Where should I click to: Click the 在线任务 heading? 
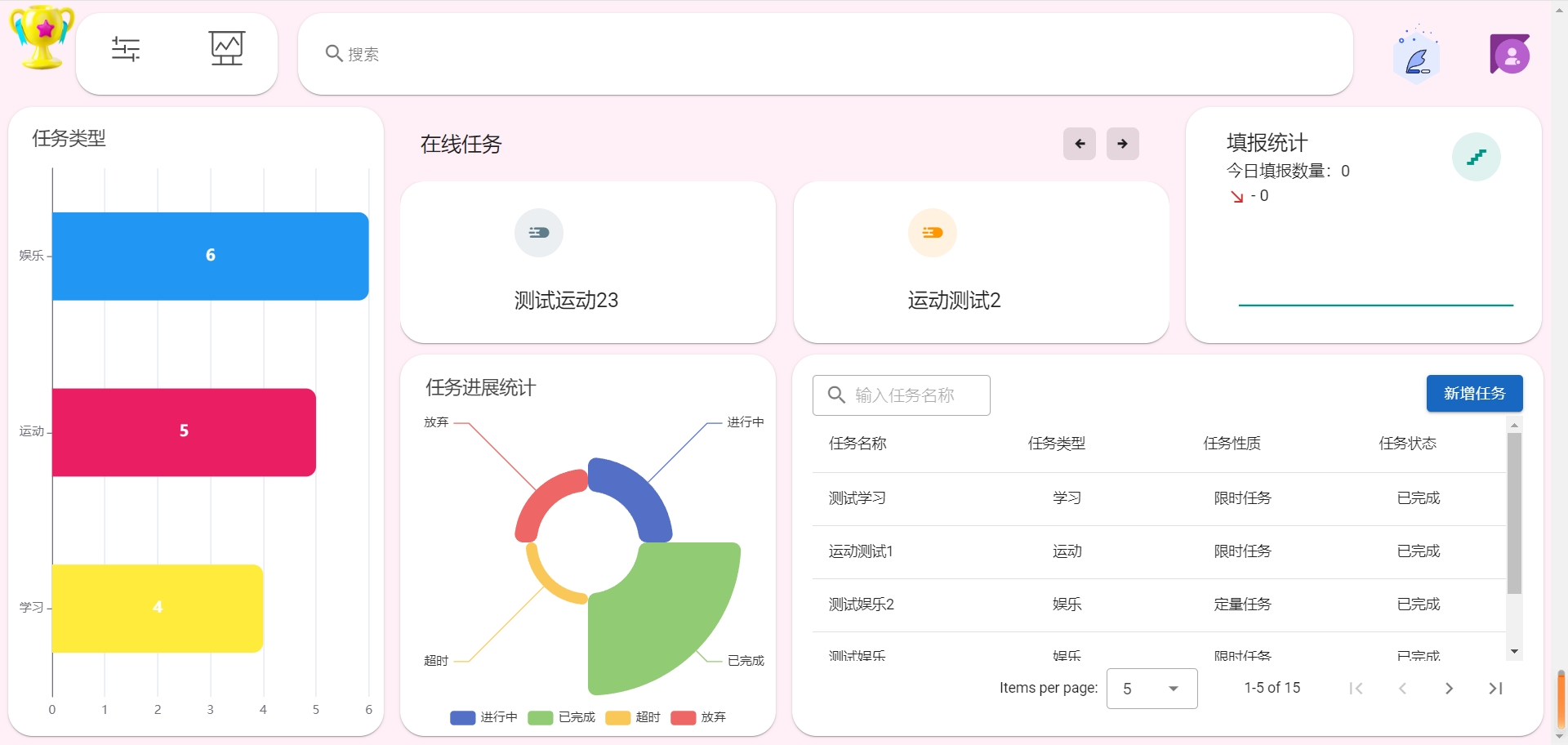pyautogui.click(x=461, y=145)
